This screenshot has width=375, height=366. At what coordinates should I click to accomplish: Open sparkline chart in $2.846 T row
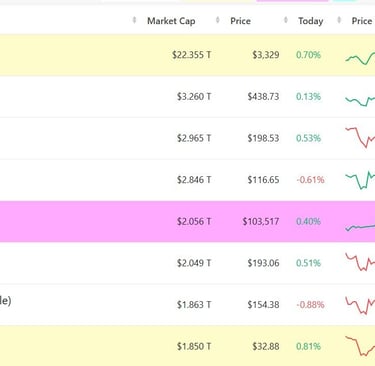360,180
